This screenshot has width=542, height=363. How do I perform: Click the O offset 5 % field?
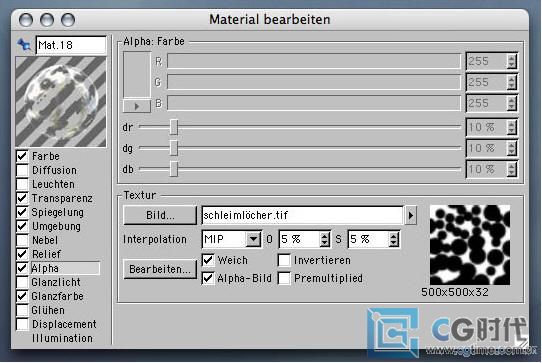pyautogui.click(x=299, y=239)
